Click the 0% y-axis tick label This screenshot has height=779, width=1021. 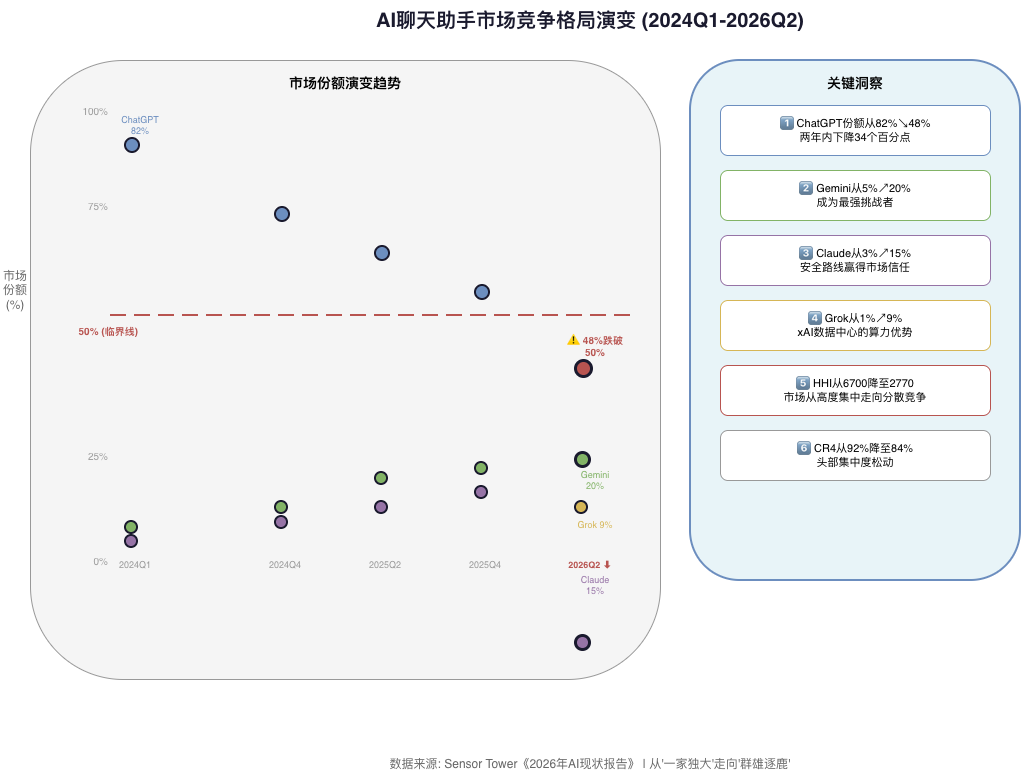point(100,561)
